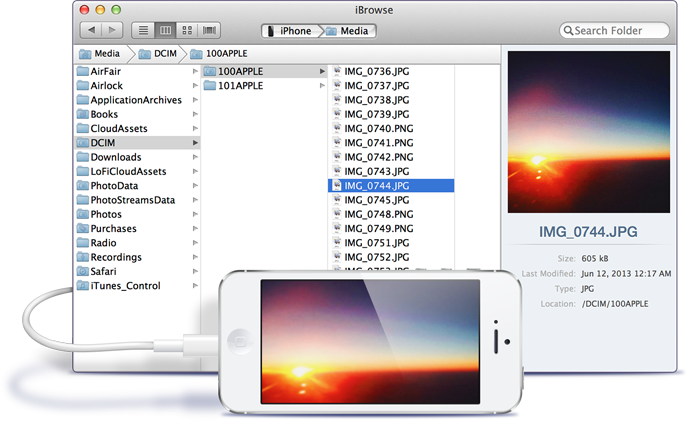Viewport: 687px width, 421px height.
Task: Expand arrow next to Photos
Action: point(195,214)
